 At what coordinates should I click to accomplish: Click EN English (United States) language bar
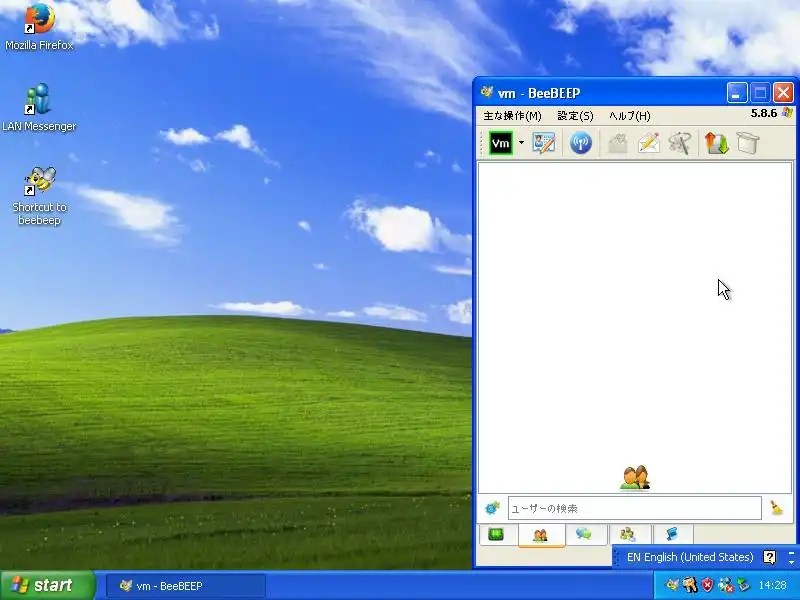coord(690,557)
